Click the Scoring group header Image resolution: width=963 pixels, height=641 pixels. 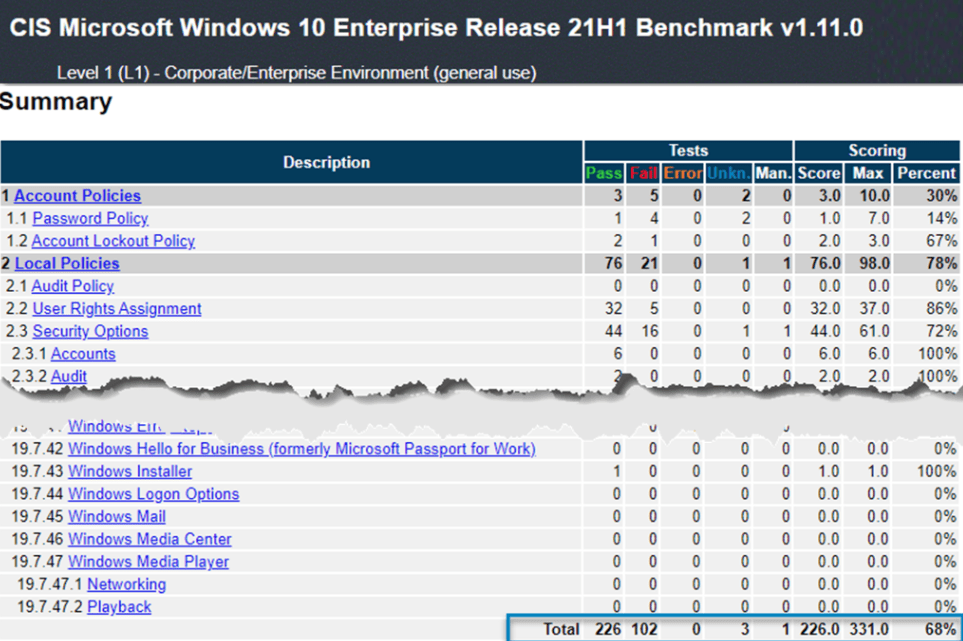[x=877, y=151]
